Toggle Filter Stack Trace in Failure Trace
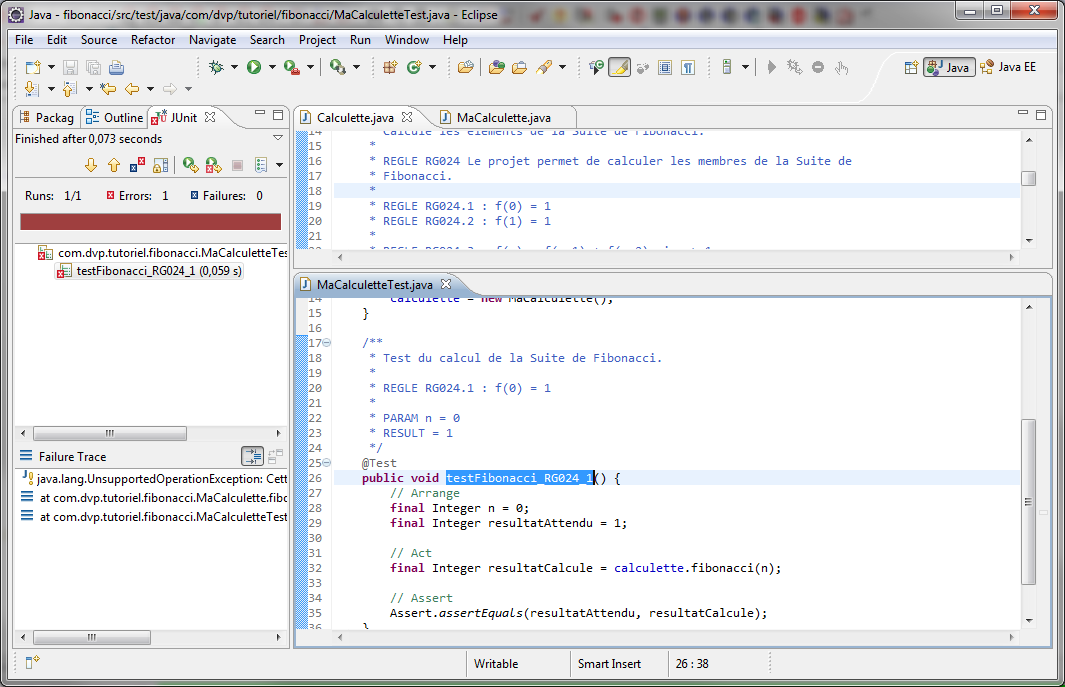The image size is (1065, 687). (253, 456)
